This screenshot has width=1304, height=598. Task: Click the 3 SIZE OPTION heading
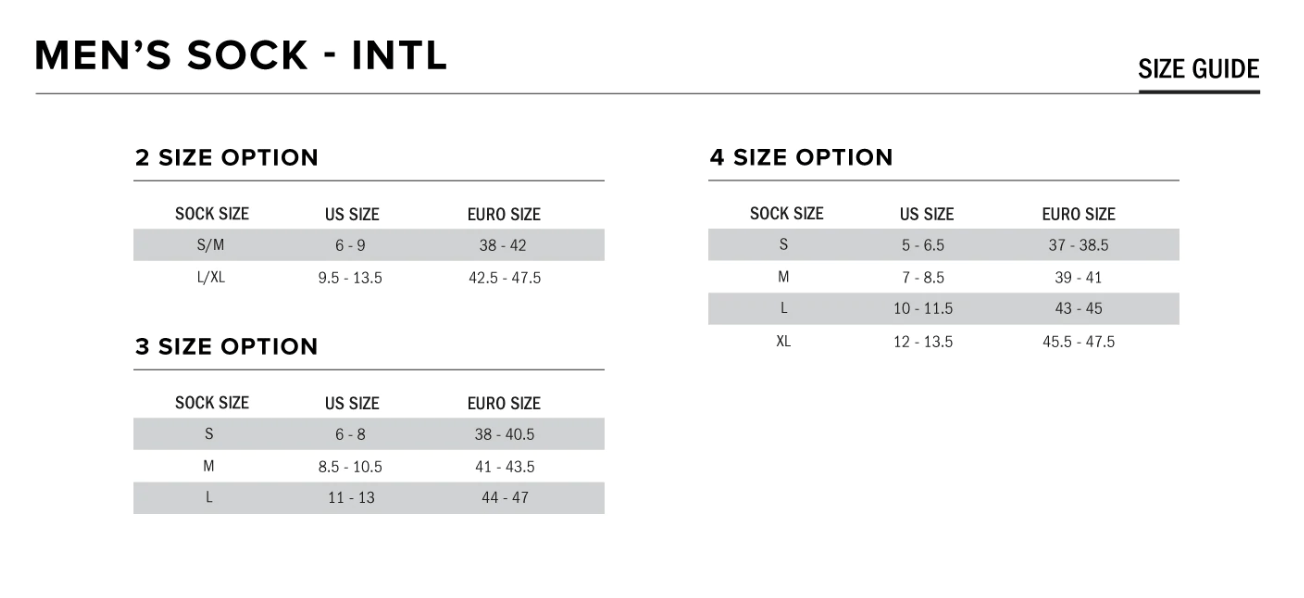click(x=227, y=346)
